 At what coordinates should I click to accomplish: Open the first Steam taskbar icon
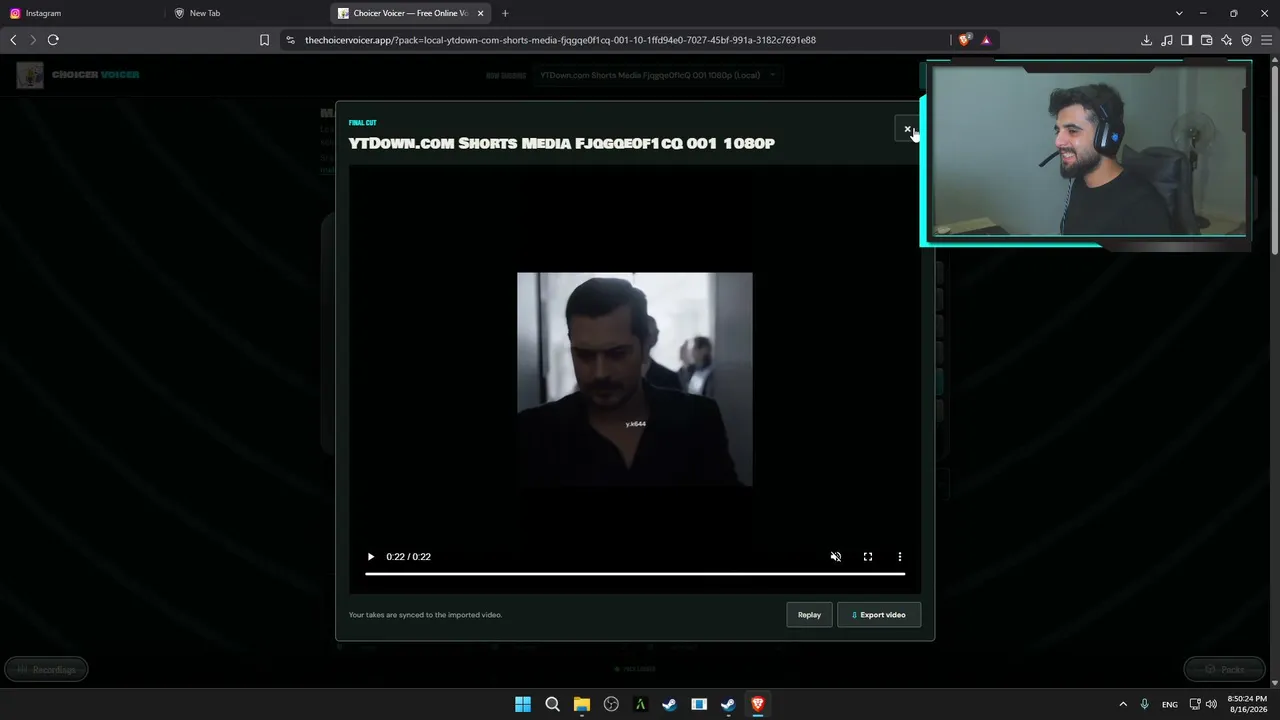coord(670,704)
